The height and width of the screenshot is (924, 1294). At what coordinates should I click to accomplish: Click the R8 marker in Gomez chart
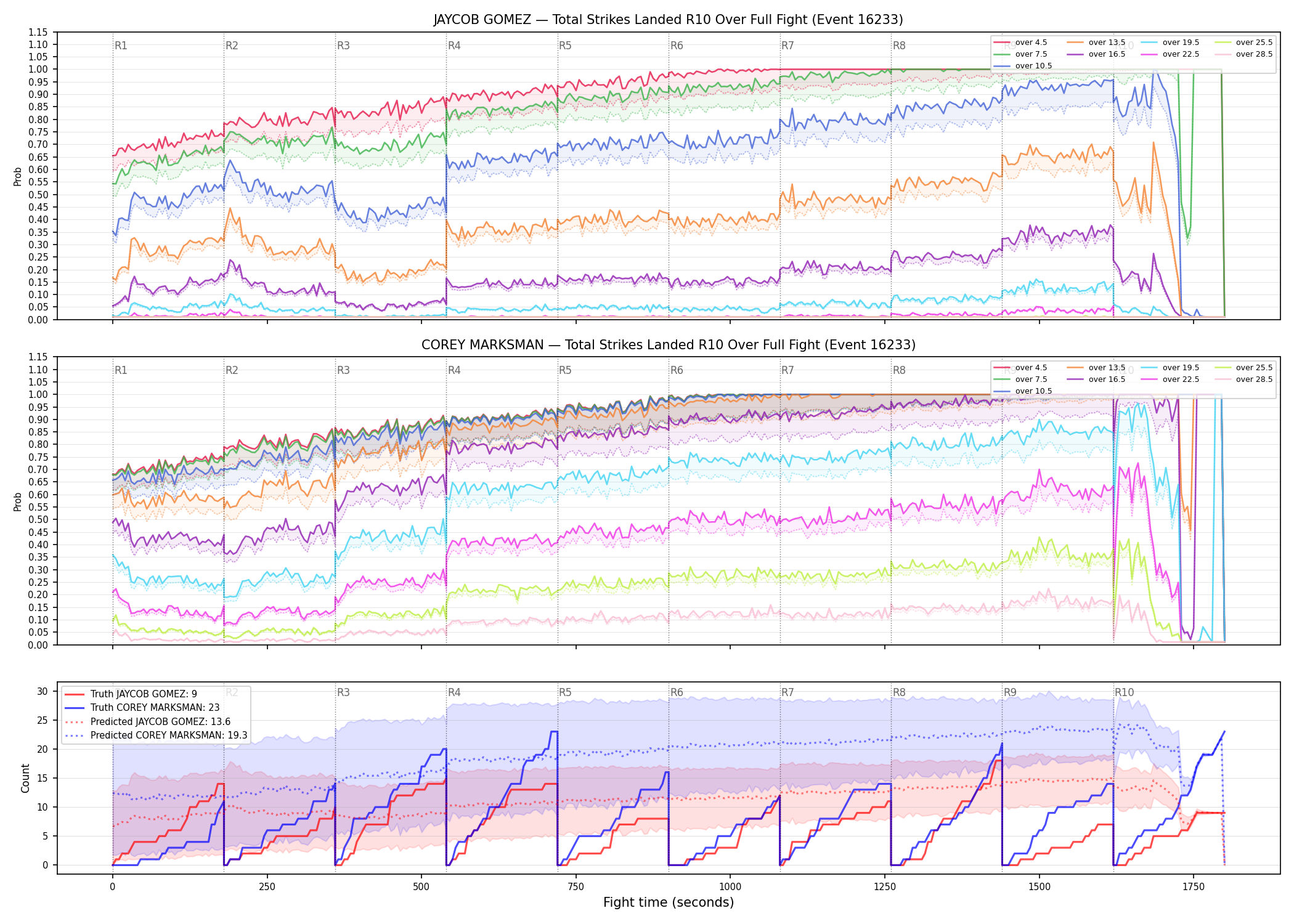(x=899, y=46)
